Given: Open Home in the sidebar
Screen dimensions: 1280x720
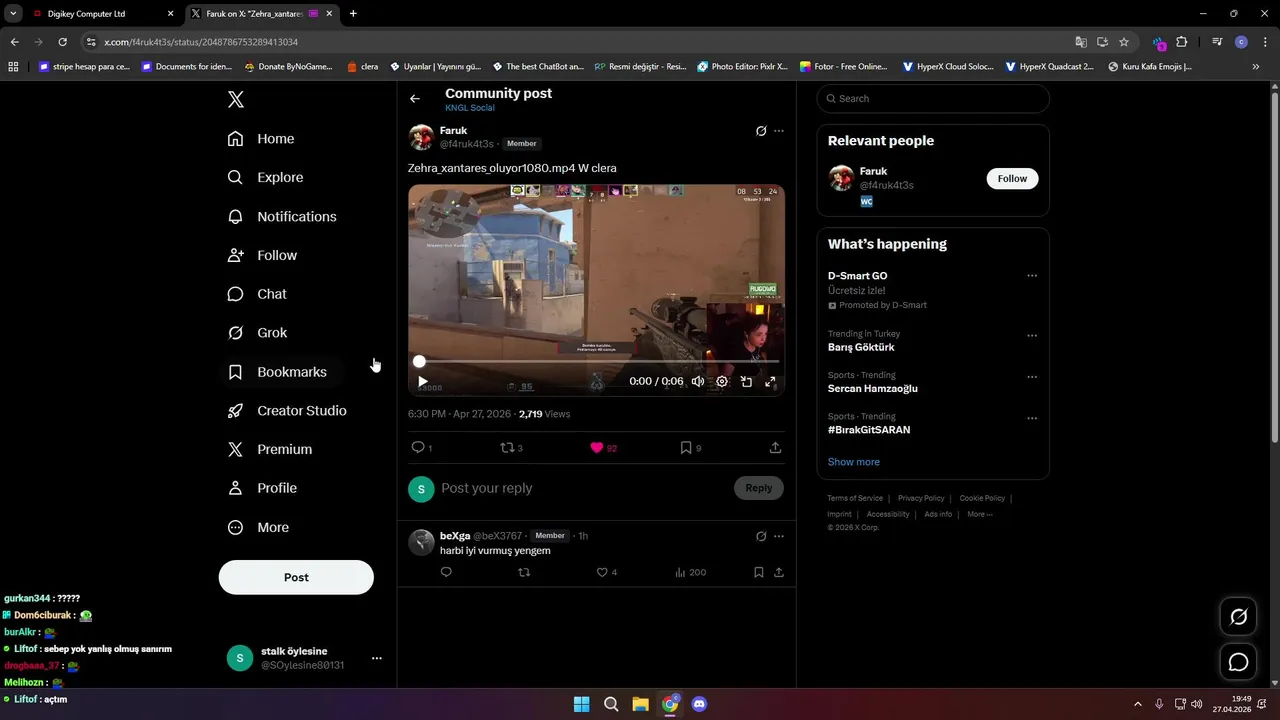Looking at the screenshot, I should (261, 139).
